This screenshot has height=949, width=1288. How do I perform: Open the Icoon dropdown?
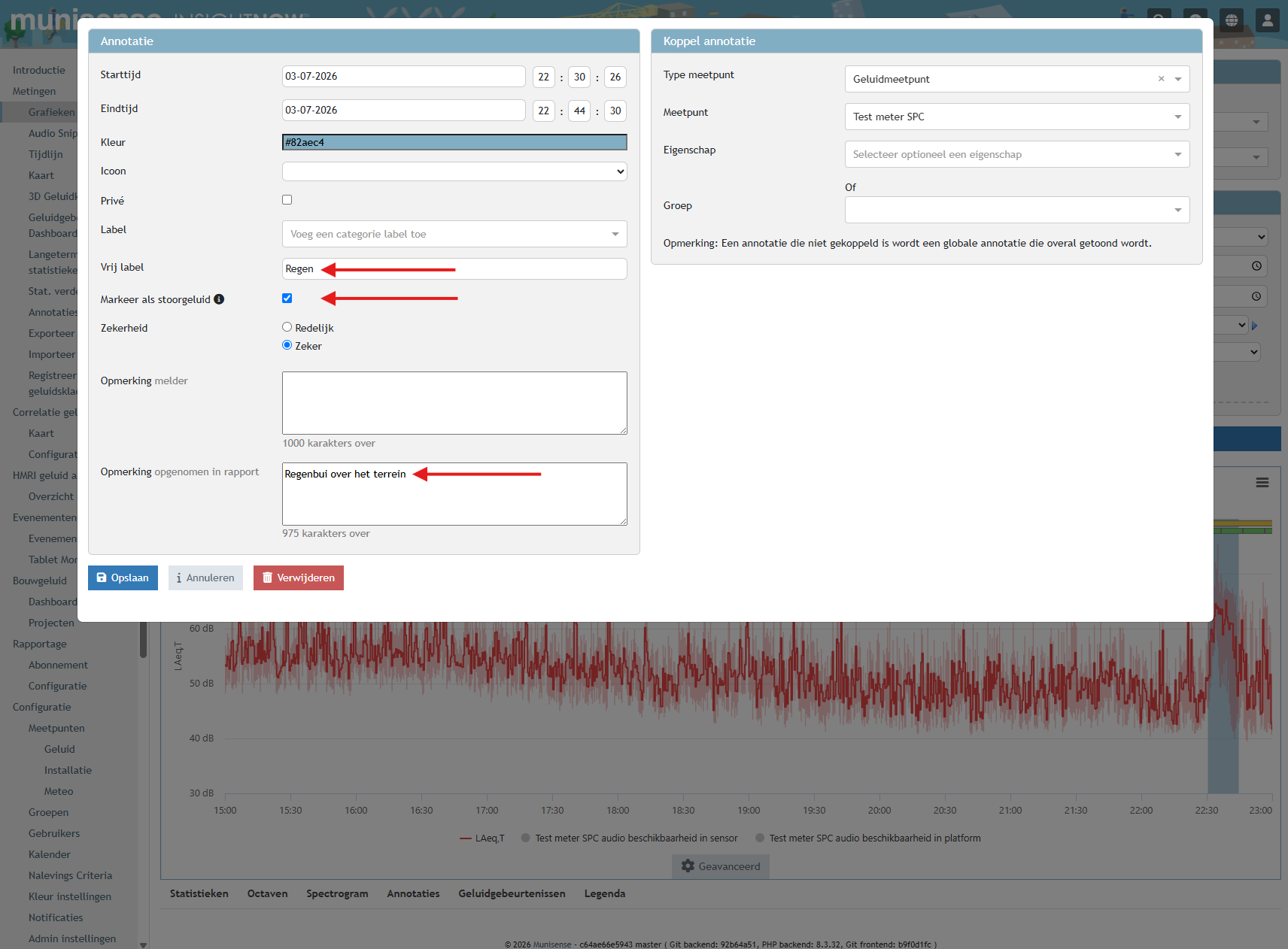click(454, 171)
